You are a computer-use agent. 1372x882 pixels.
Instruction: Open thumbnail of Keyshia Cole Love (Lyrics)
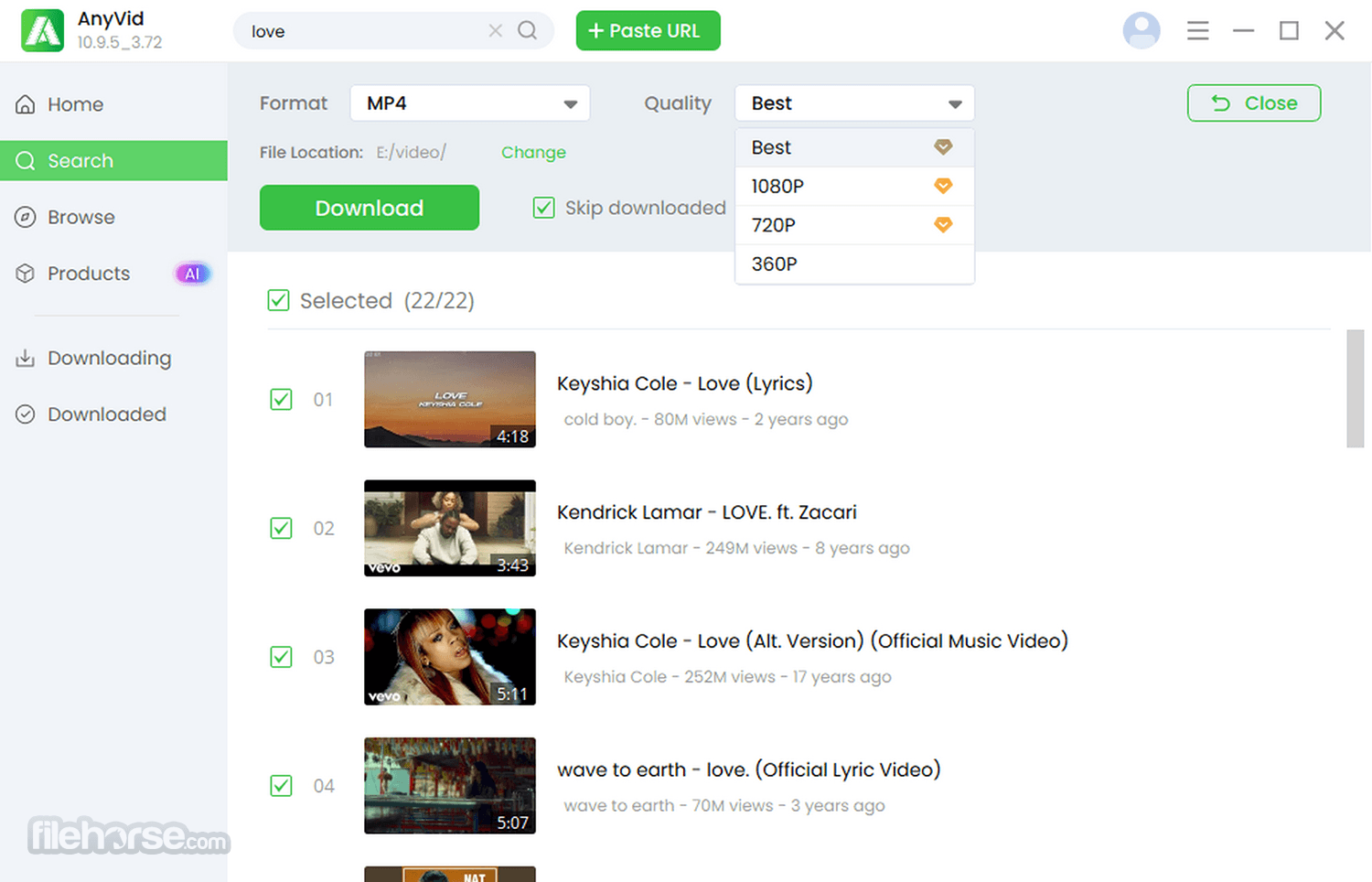tap(450, 399)
